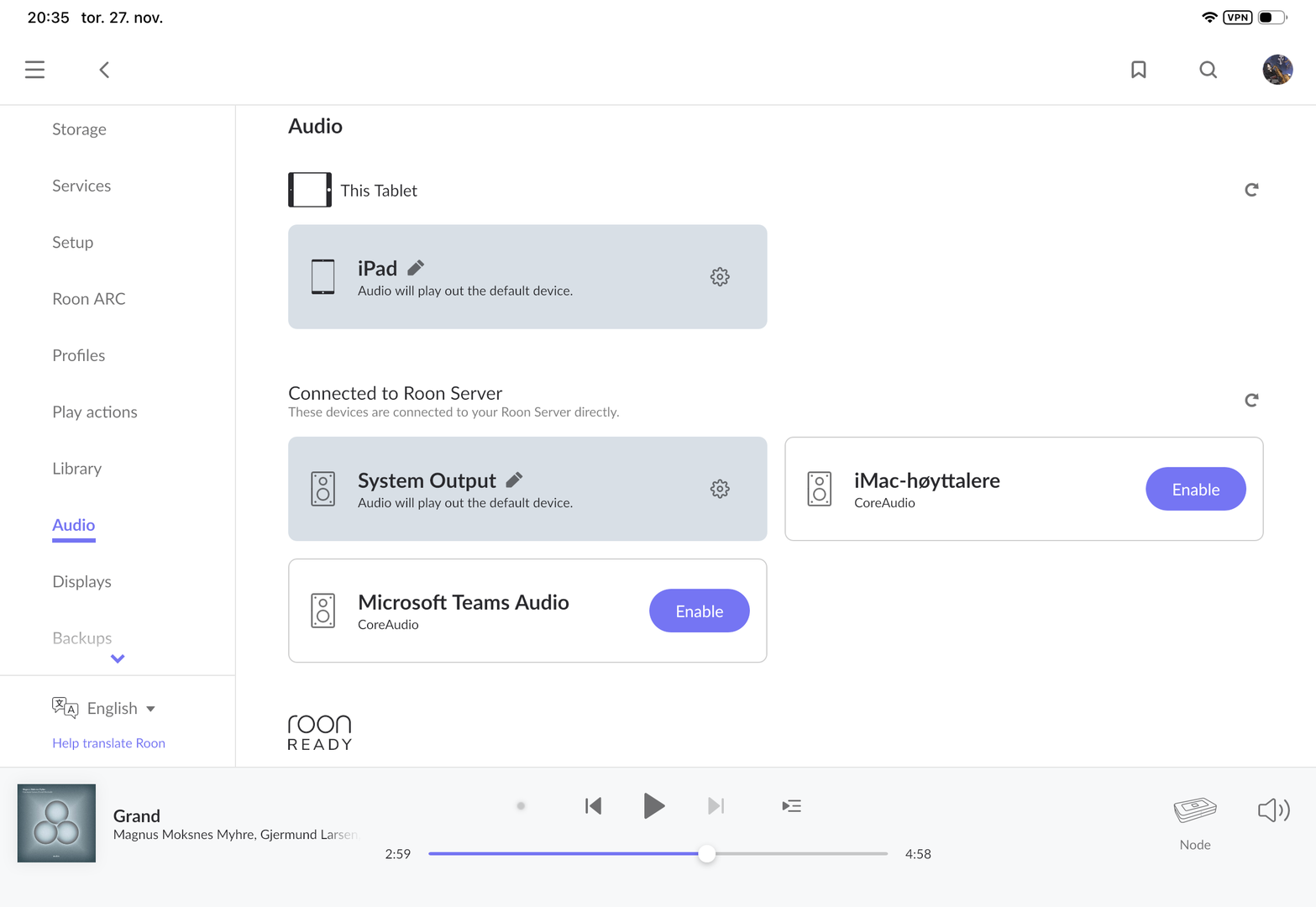Open the Roon ARC settings tab

pyautogui.click(x=89, y=299)
